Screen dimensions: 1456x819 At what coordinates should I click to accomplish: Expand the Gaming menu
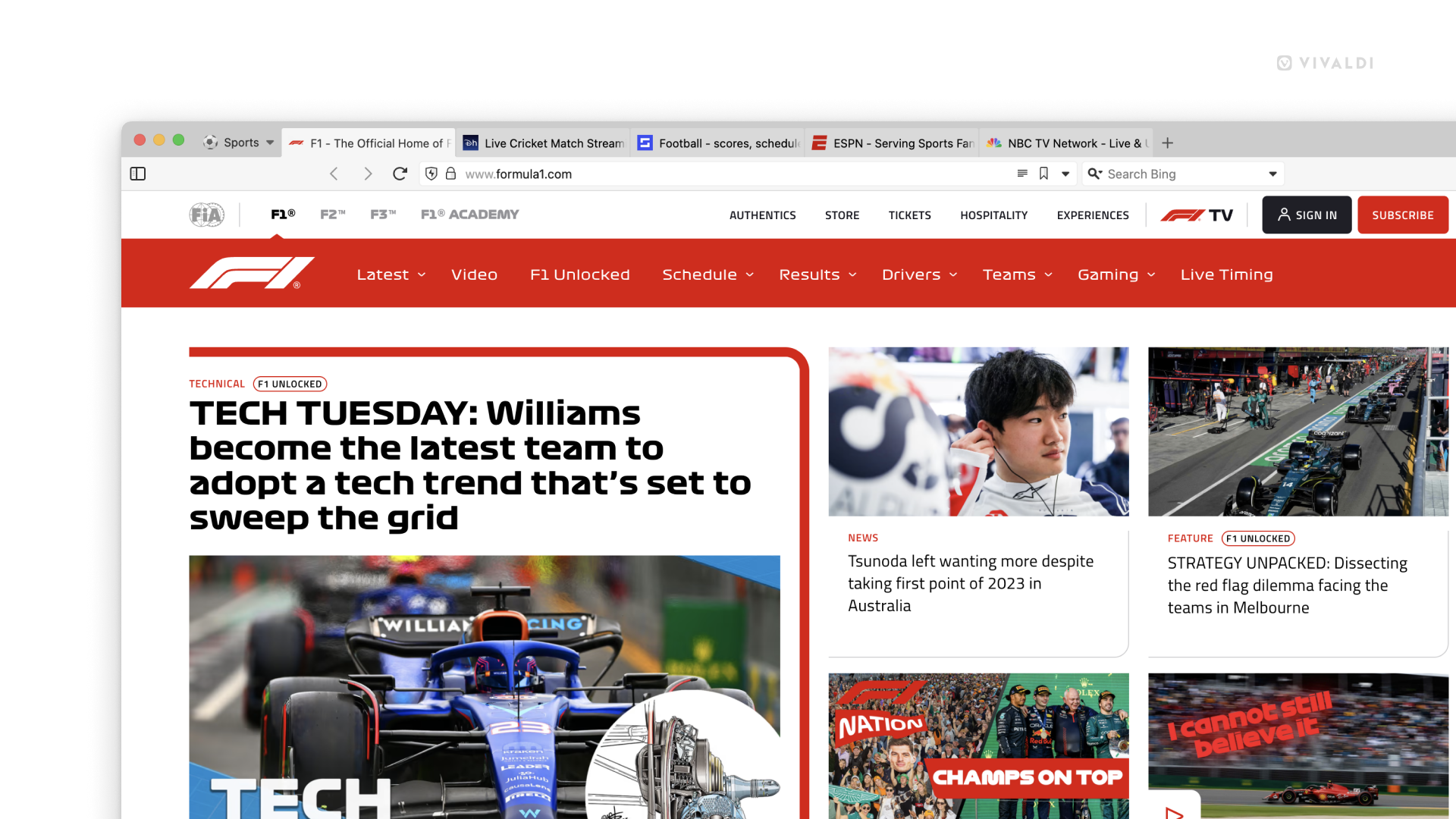point(1116,275)
